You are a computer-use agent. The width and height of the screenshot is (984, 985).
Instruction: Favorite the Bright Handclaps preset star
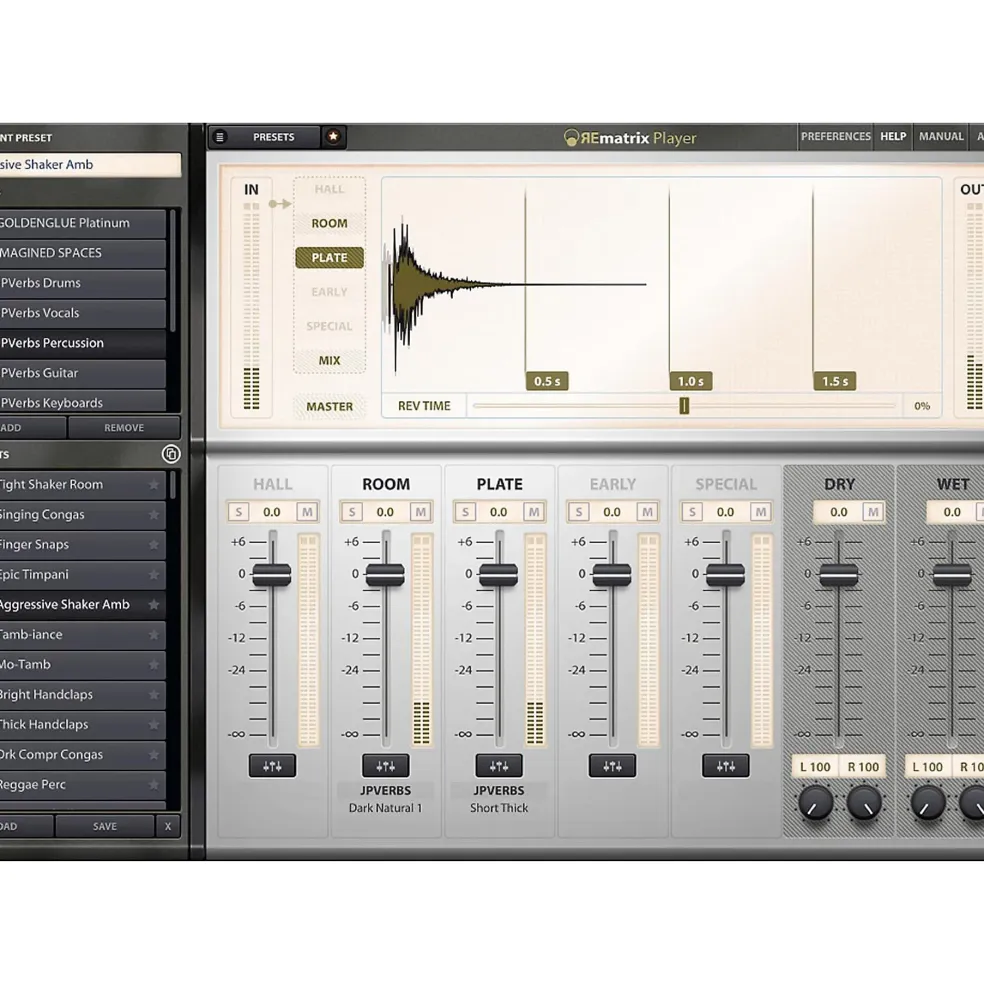(x=153, y=695)
